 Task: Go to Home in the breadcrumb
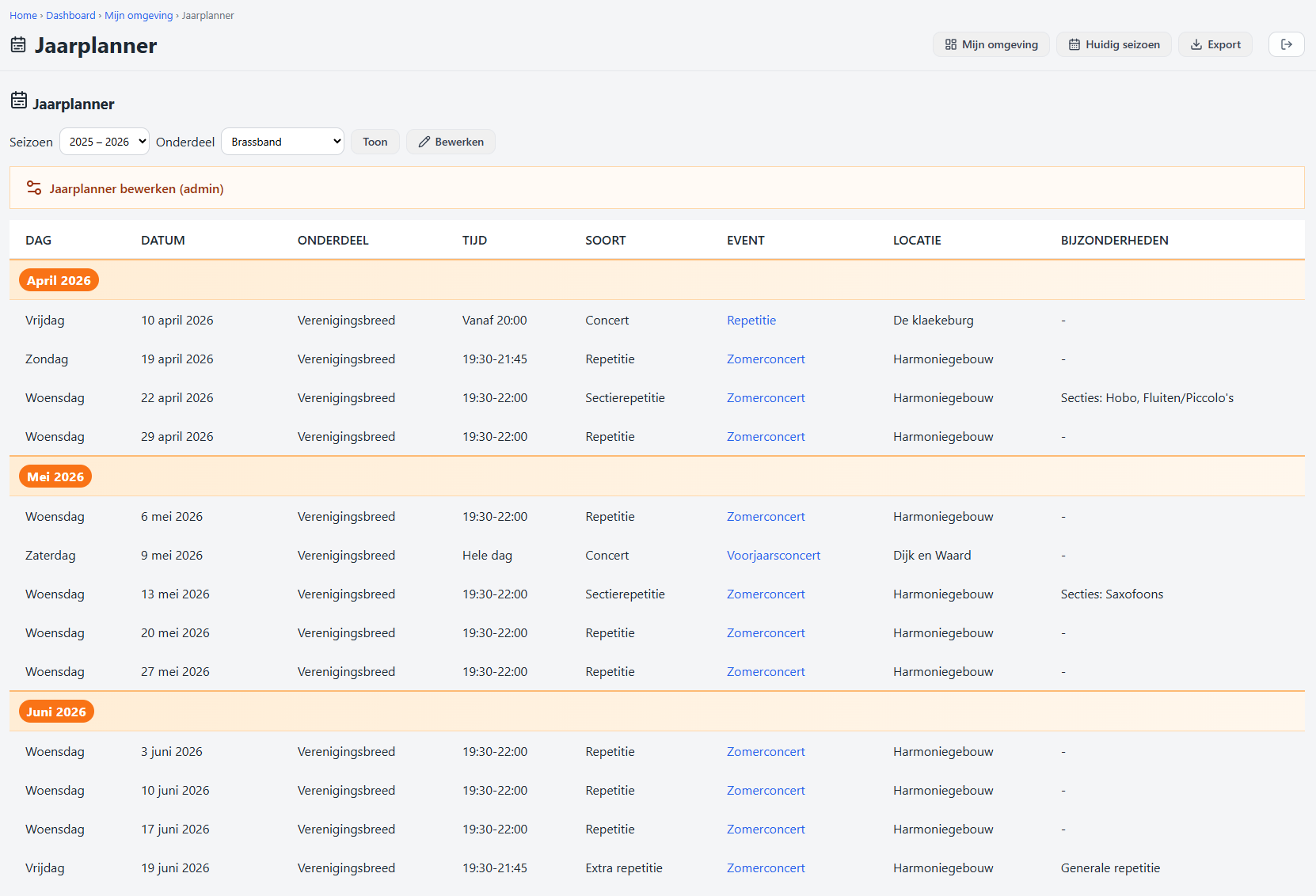[23, 15]
